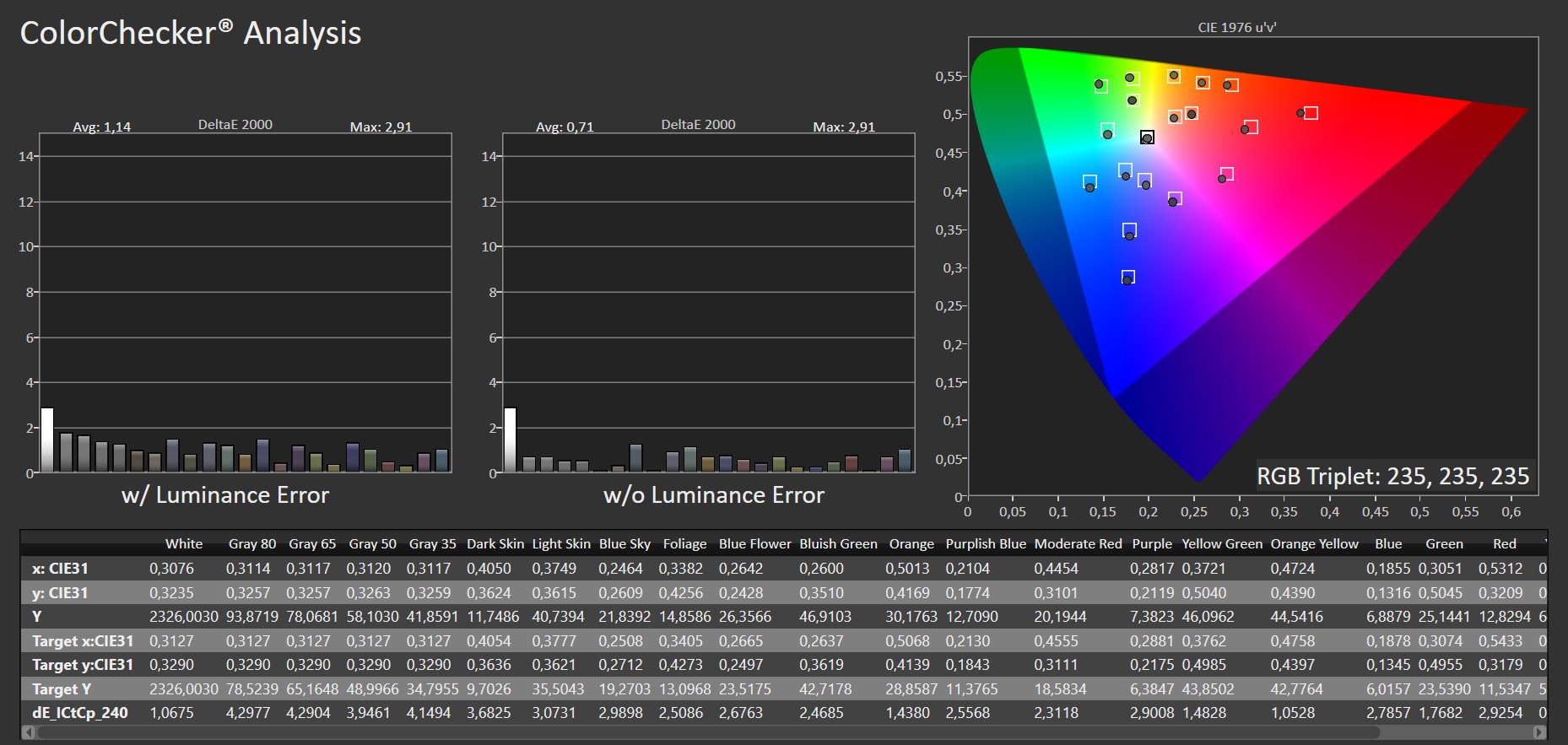Click the White x: CIE31 value 0,3076
Image resolution: width=1568 pixels, height=745 pixels.
pos(171,569)
